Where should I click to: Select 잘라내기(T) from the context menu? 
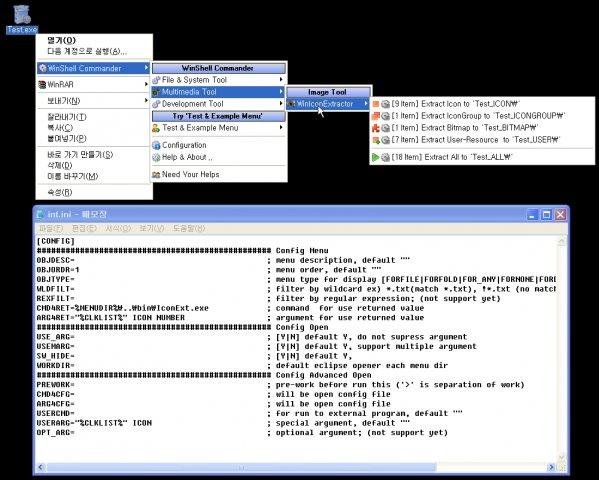click(x=94, y=117)
